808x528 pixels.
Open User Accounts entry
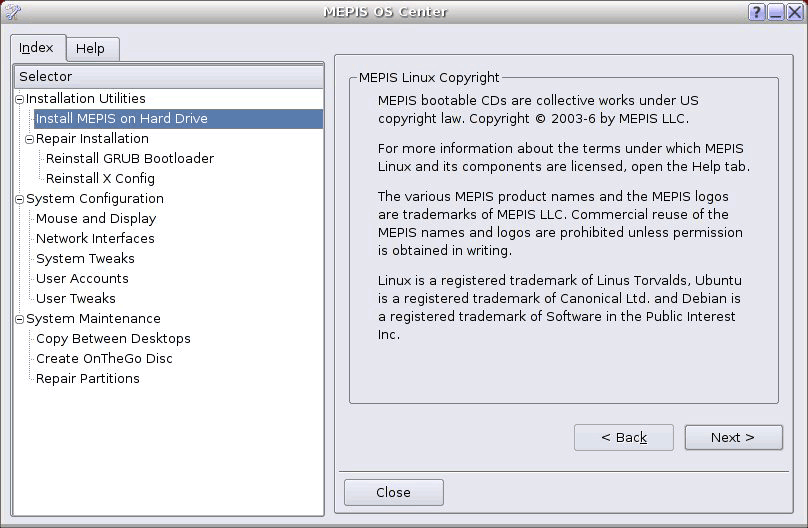[82, 279]
